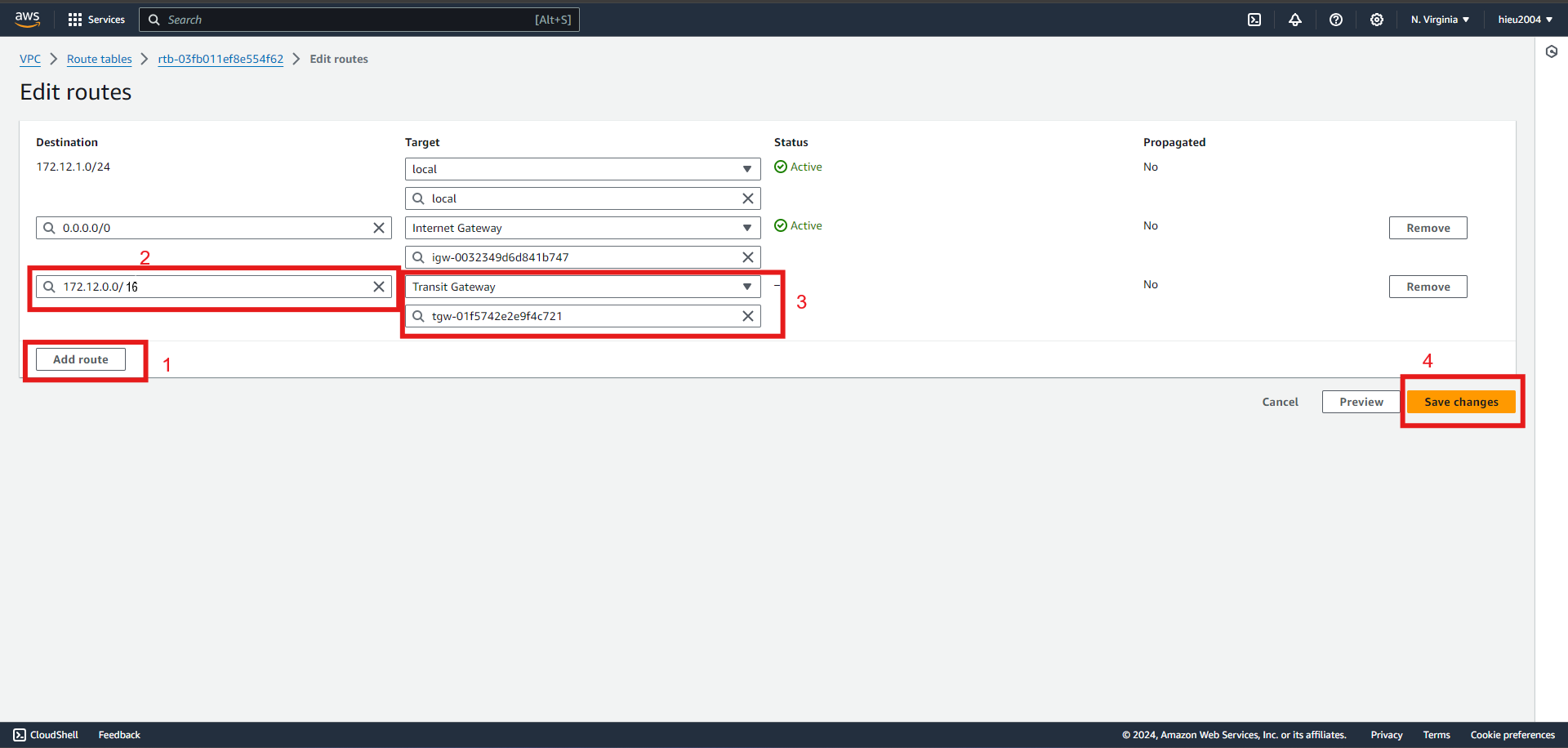This screenshot has width=1568, height=748.
Task: Expand the Internet Gateway target dropdown
Action: (583, 228)
